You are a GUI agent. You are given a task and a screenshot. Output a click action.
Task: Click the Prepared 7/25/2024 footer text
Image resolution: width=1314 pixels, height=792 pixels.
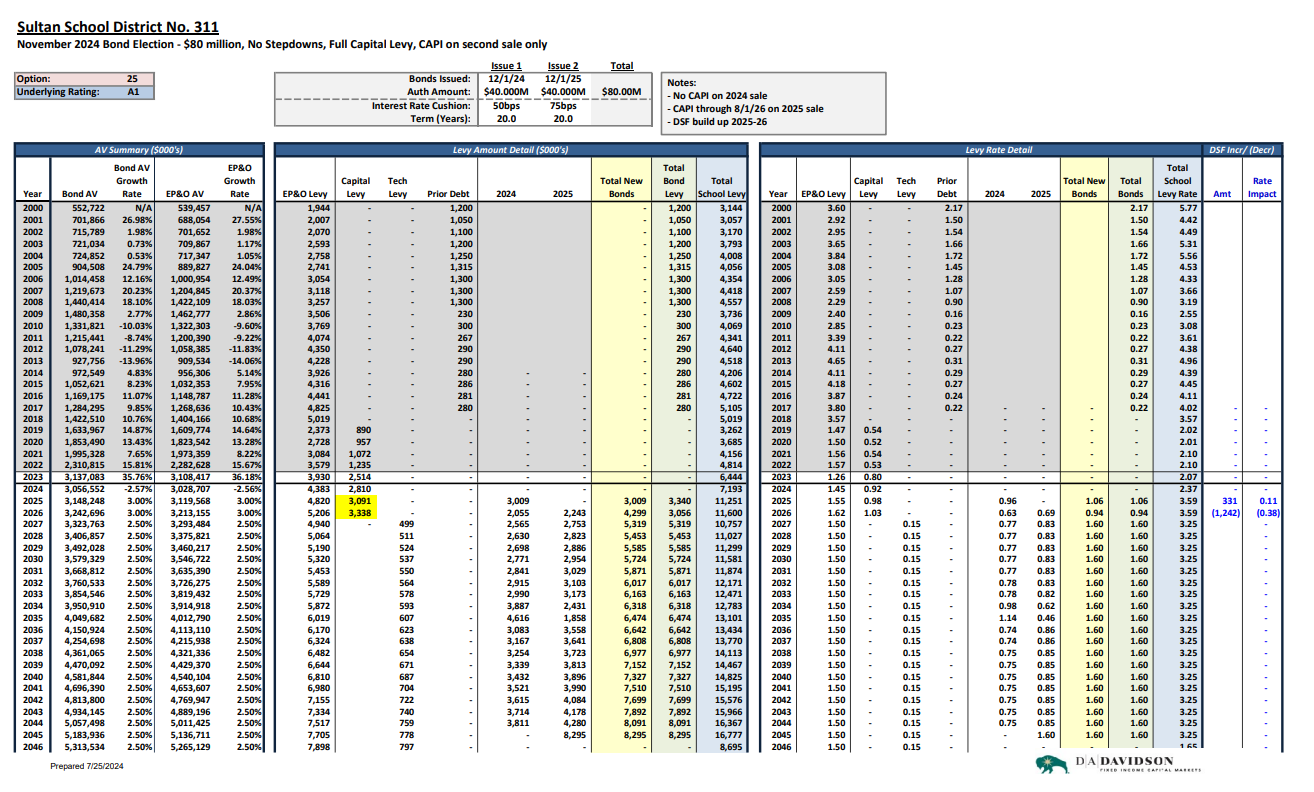tap(86, 766)
